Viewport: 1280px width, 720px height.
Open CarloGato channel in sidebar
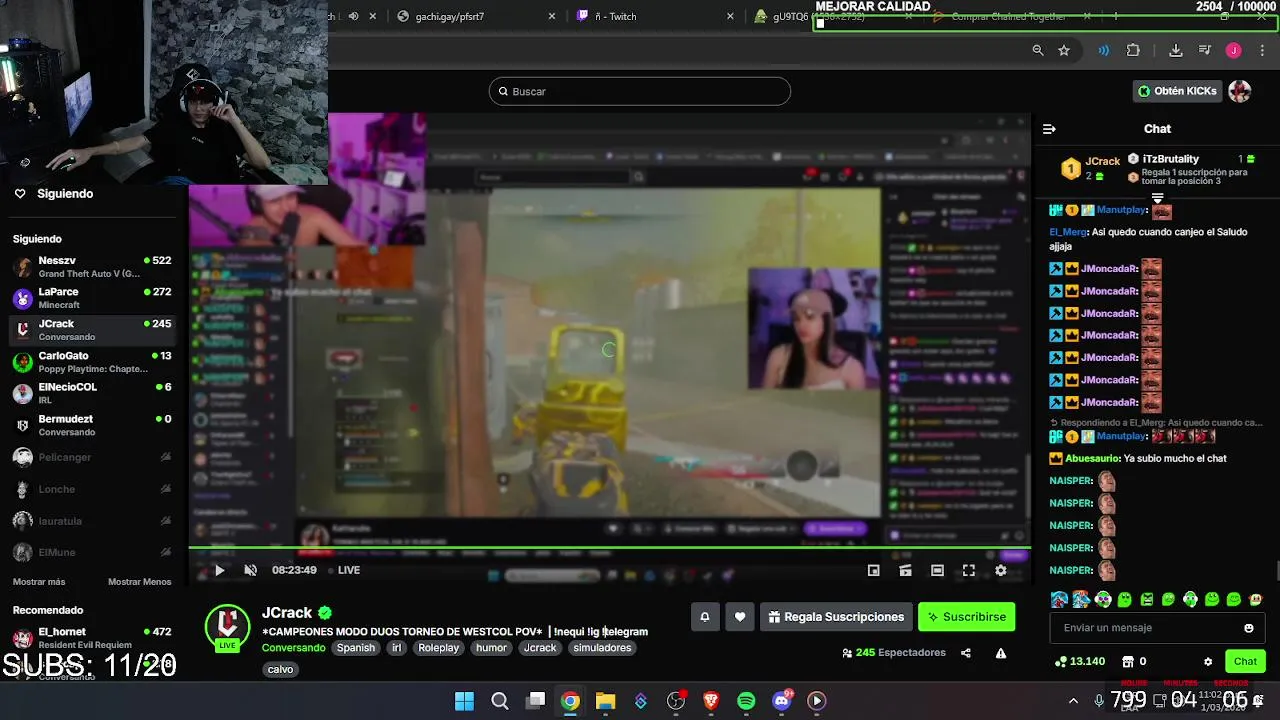pos(92,362)
